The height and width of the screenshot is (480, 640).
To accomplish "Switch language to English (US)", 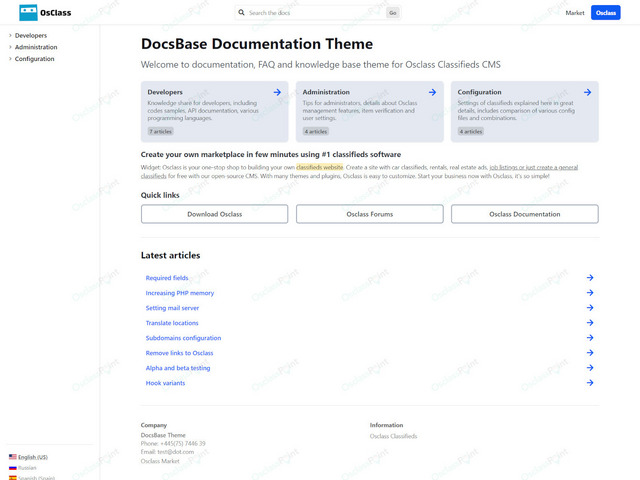I will (33, 457).
